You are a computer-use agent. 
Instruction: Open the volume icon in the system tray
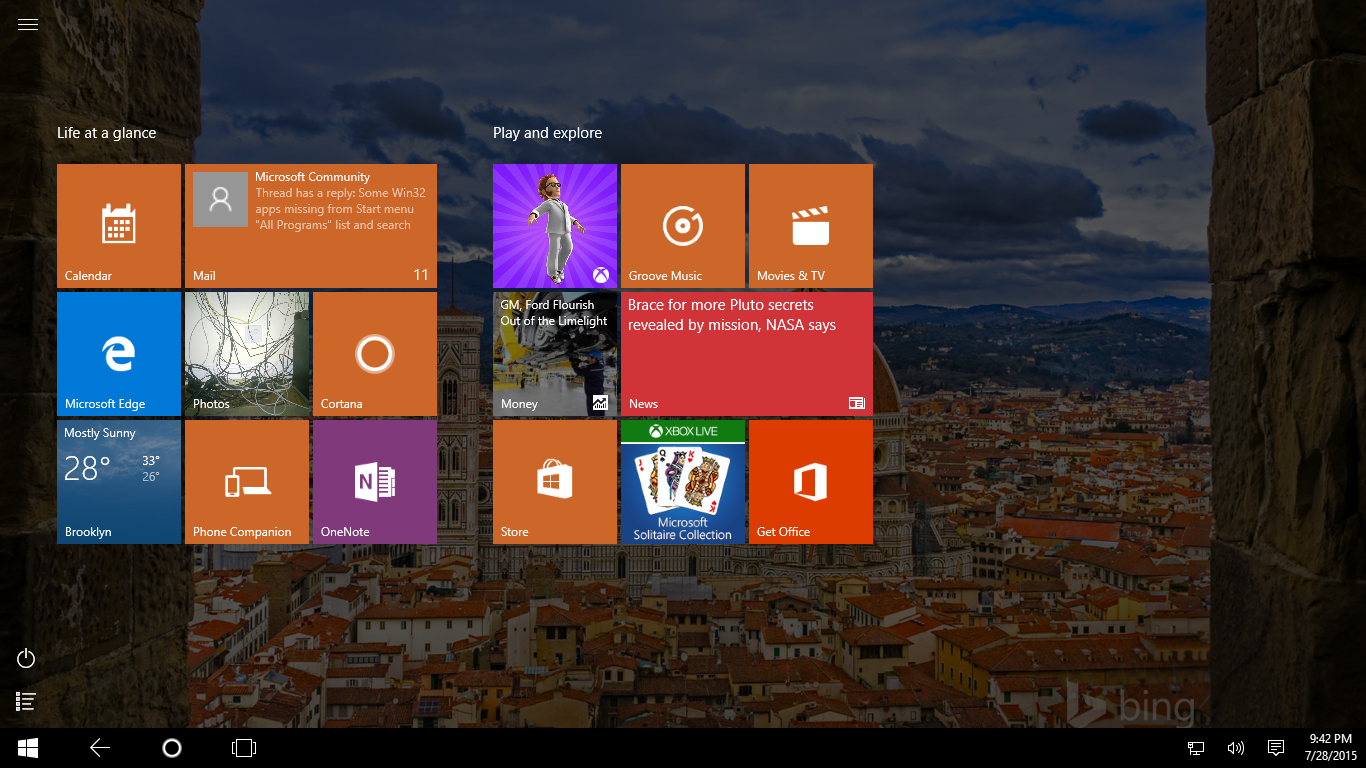pos(1236,748)
